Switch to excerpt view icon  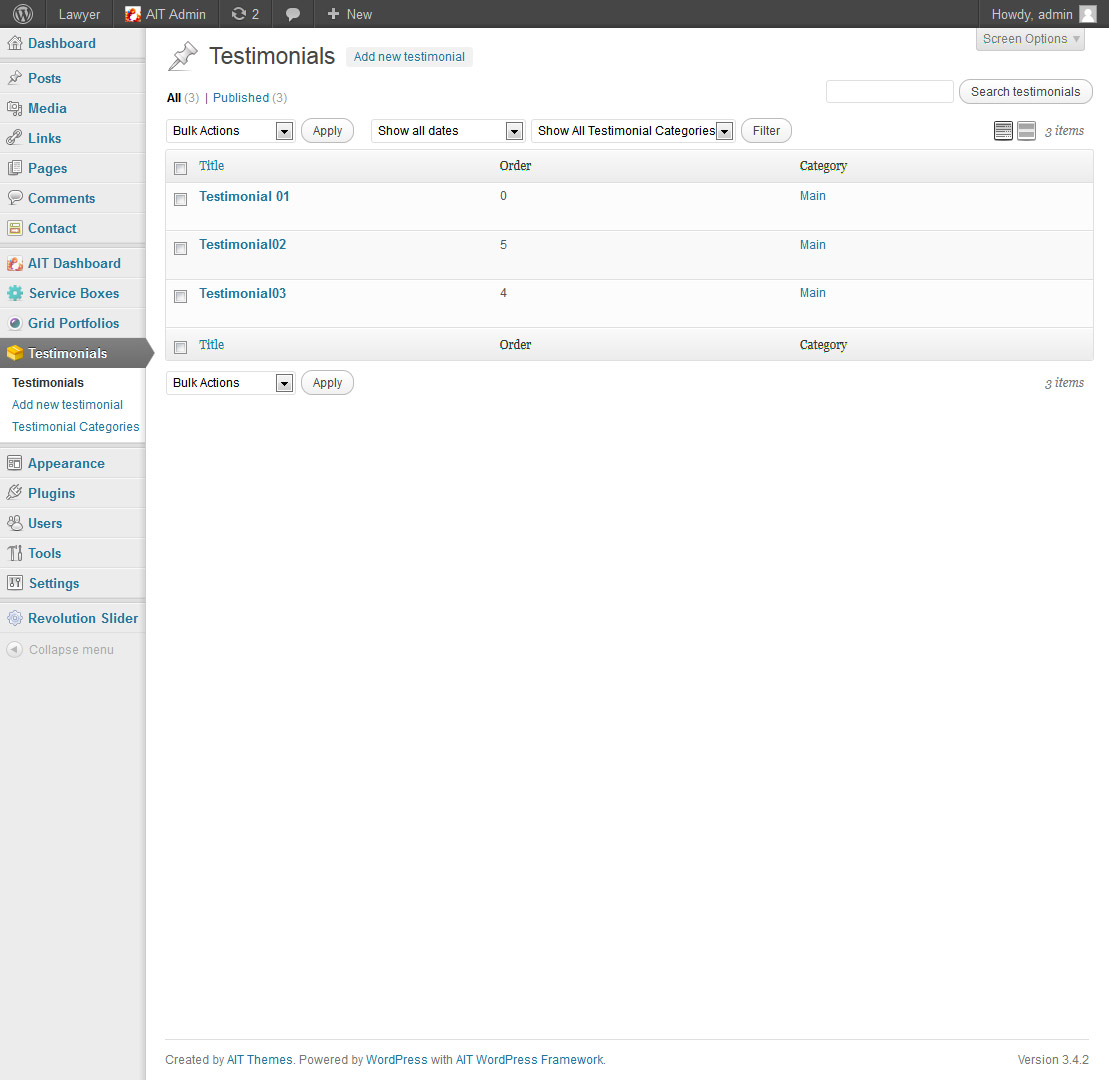point(1026,131)
